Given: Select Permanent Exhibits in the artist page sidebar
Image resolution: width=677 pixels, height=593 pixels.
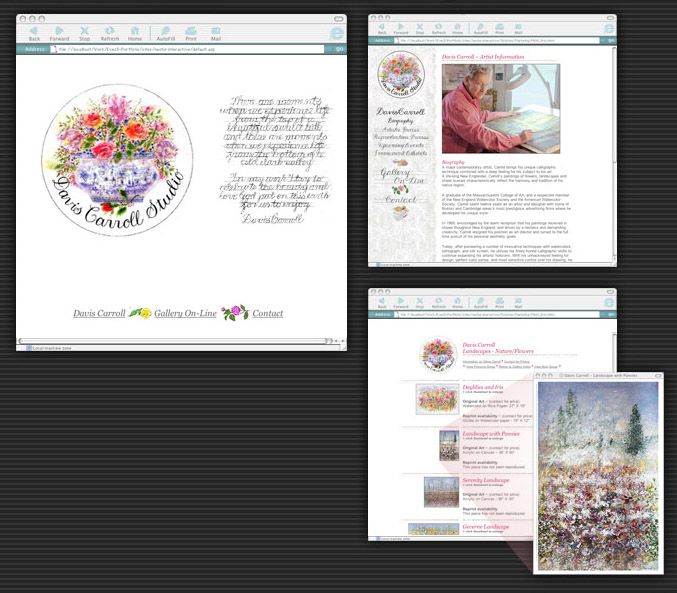Looking at the screenshot, I should click(401, 153).
